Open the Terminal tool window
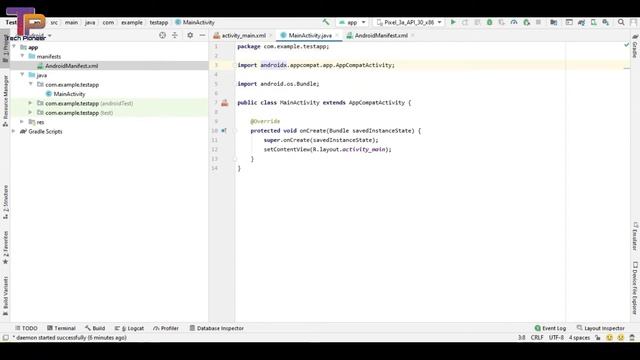The width and height of the screenshot is (640, 360). click(61, 328)
